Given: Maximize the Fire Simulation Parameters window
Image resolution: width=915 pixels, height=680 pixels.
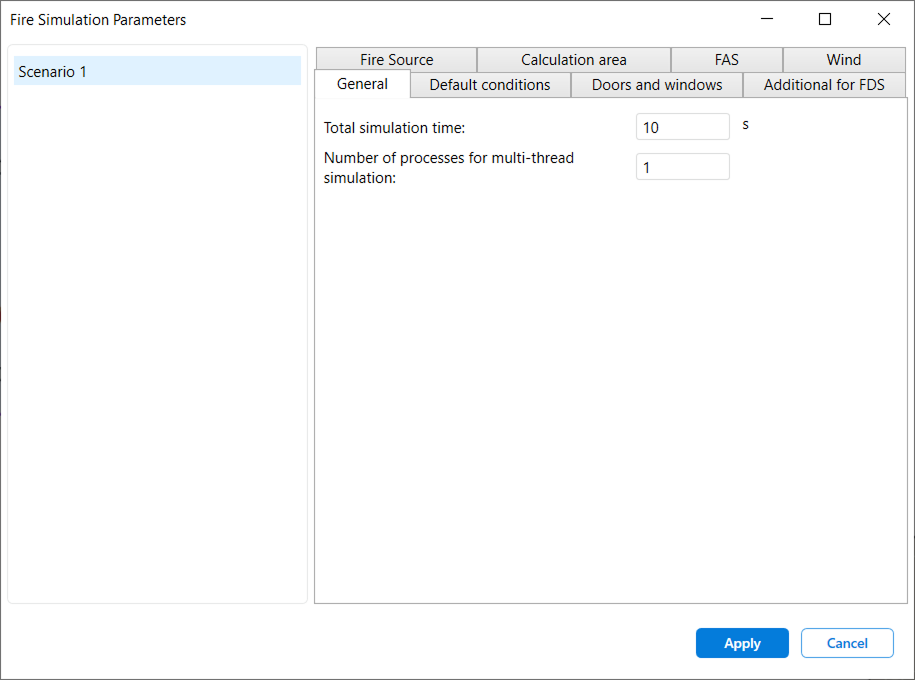Looking at the screenshot, I should tap(825, 19).
